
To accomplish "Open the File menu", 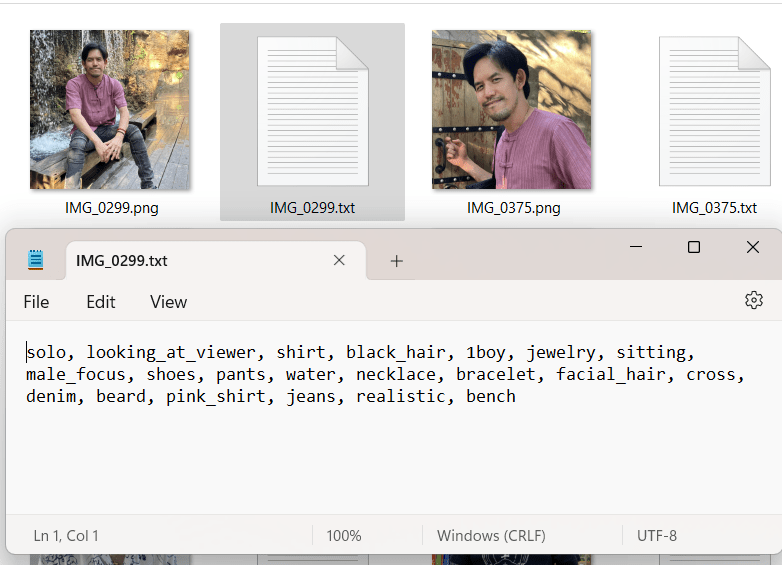I will pyautogui.click(x=36, y=302).
